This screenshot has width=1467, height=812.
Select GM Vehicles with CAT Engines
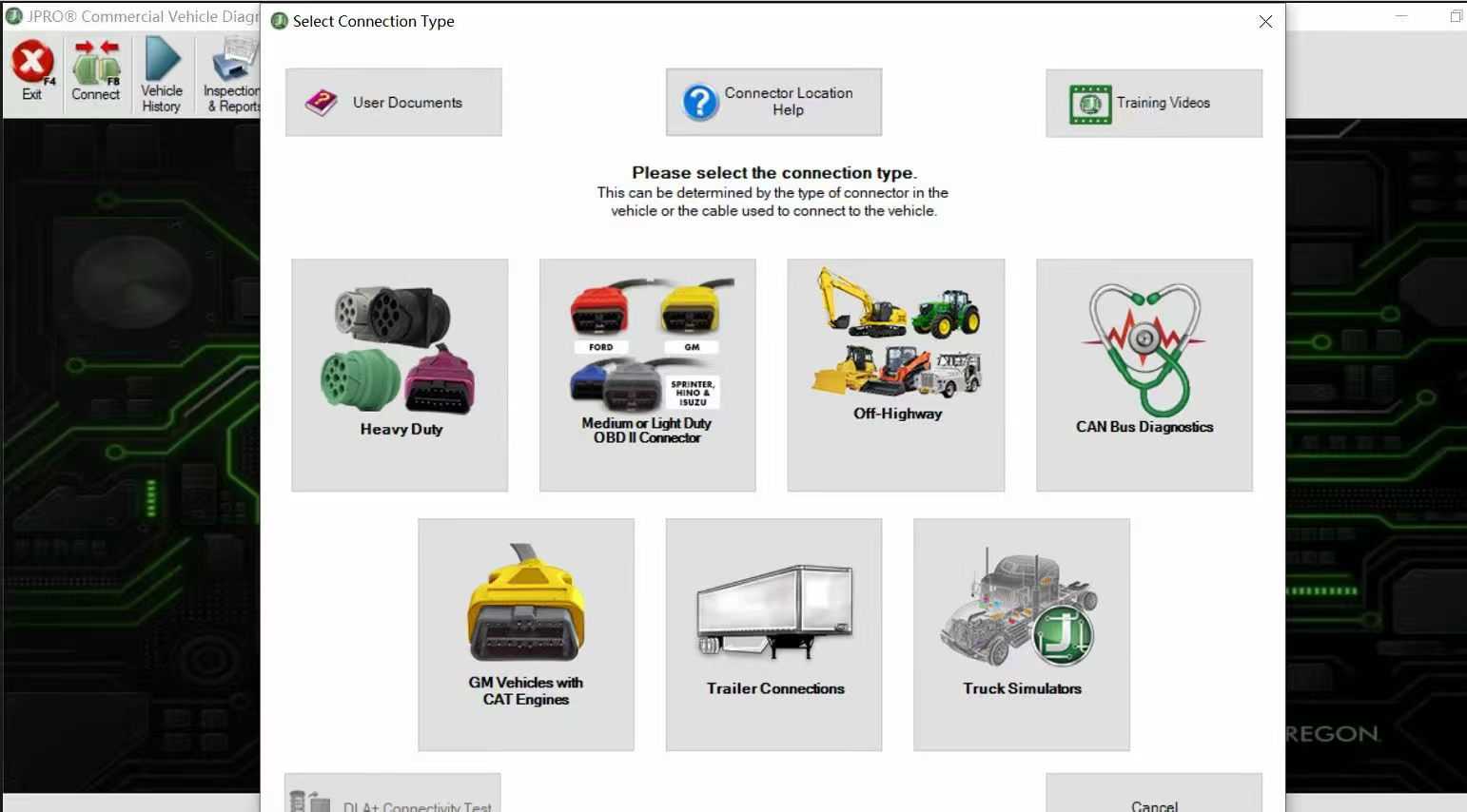point(526,635)
